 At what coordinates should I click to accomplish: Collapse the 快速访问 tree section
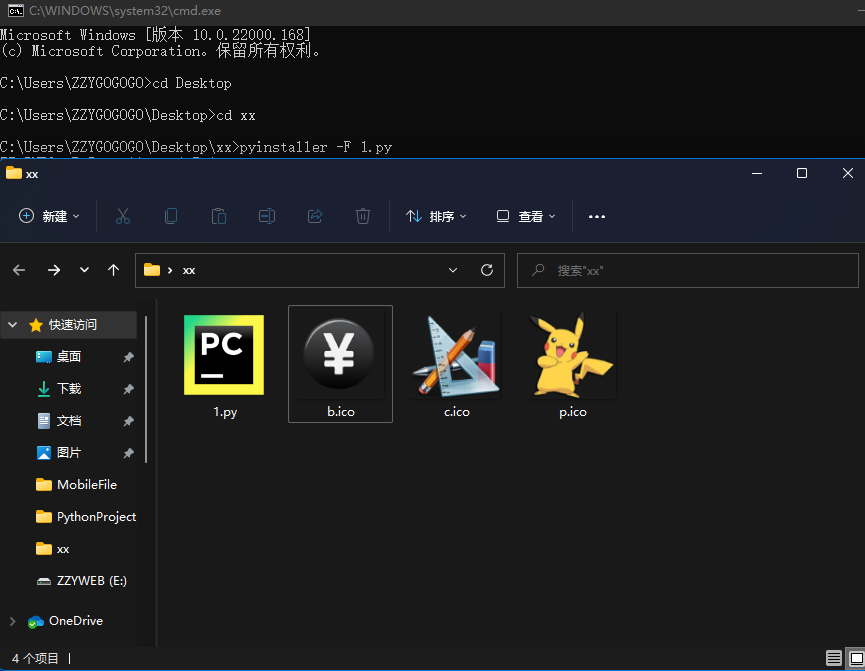coord(13,324)
